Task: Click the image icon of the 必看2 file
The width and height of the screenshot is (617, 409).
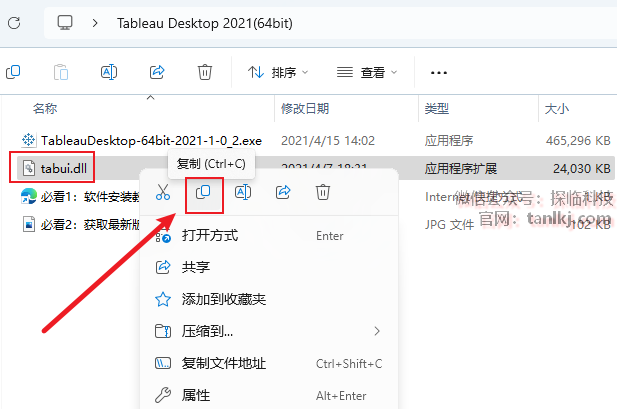Action: pos(29,224)
